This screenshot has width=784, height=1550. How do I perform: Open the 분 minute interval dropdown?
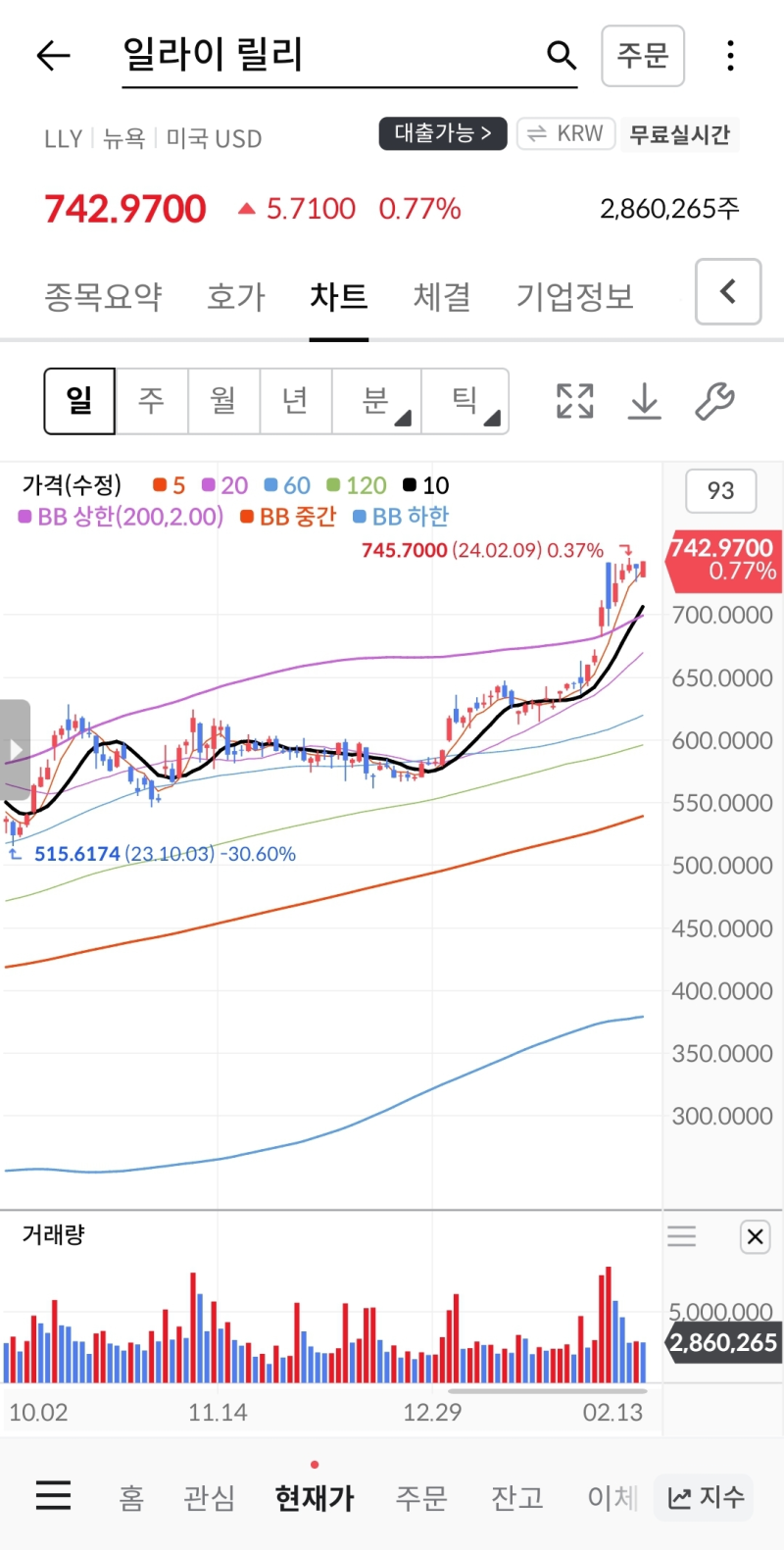point(377,401)
